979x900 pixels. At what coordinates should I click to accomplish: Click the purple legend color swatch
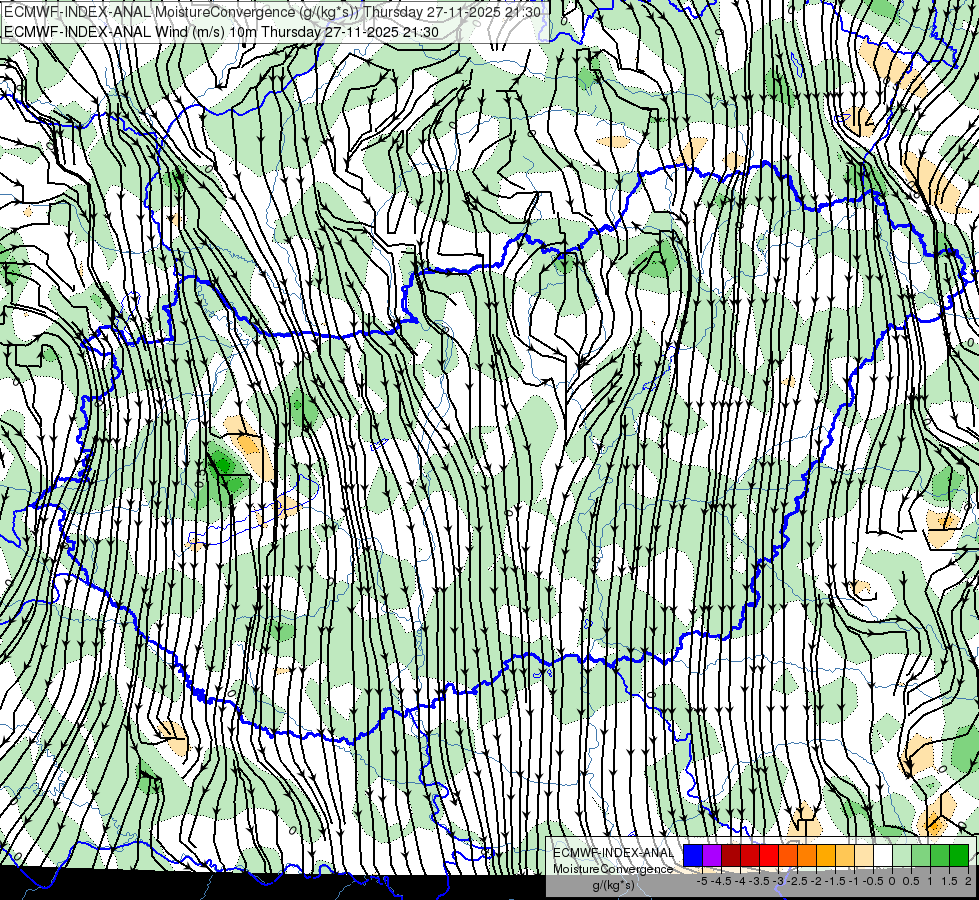pos(712,855)
